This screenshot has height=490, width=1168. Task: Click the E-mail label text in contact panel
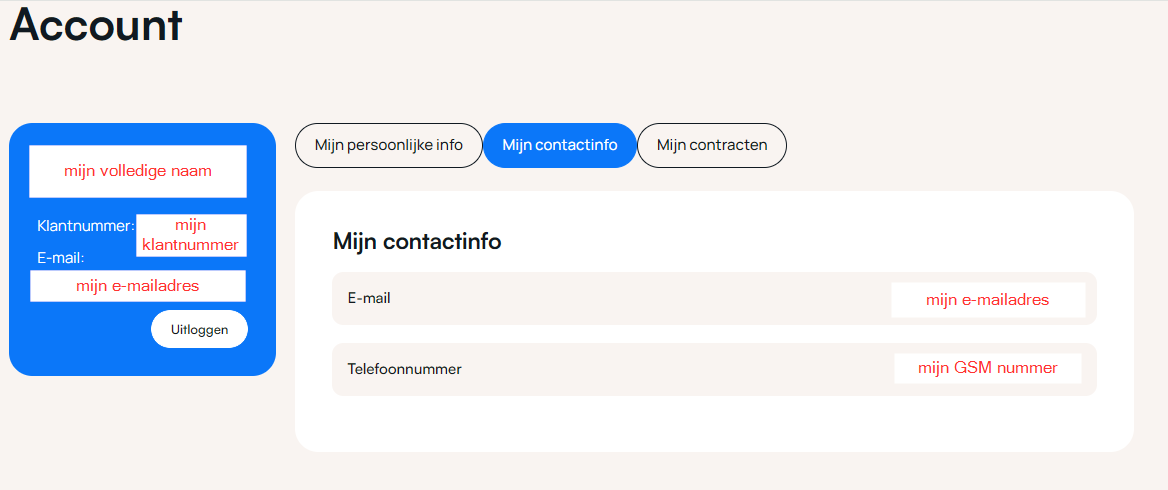[x=369, y=298]
